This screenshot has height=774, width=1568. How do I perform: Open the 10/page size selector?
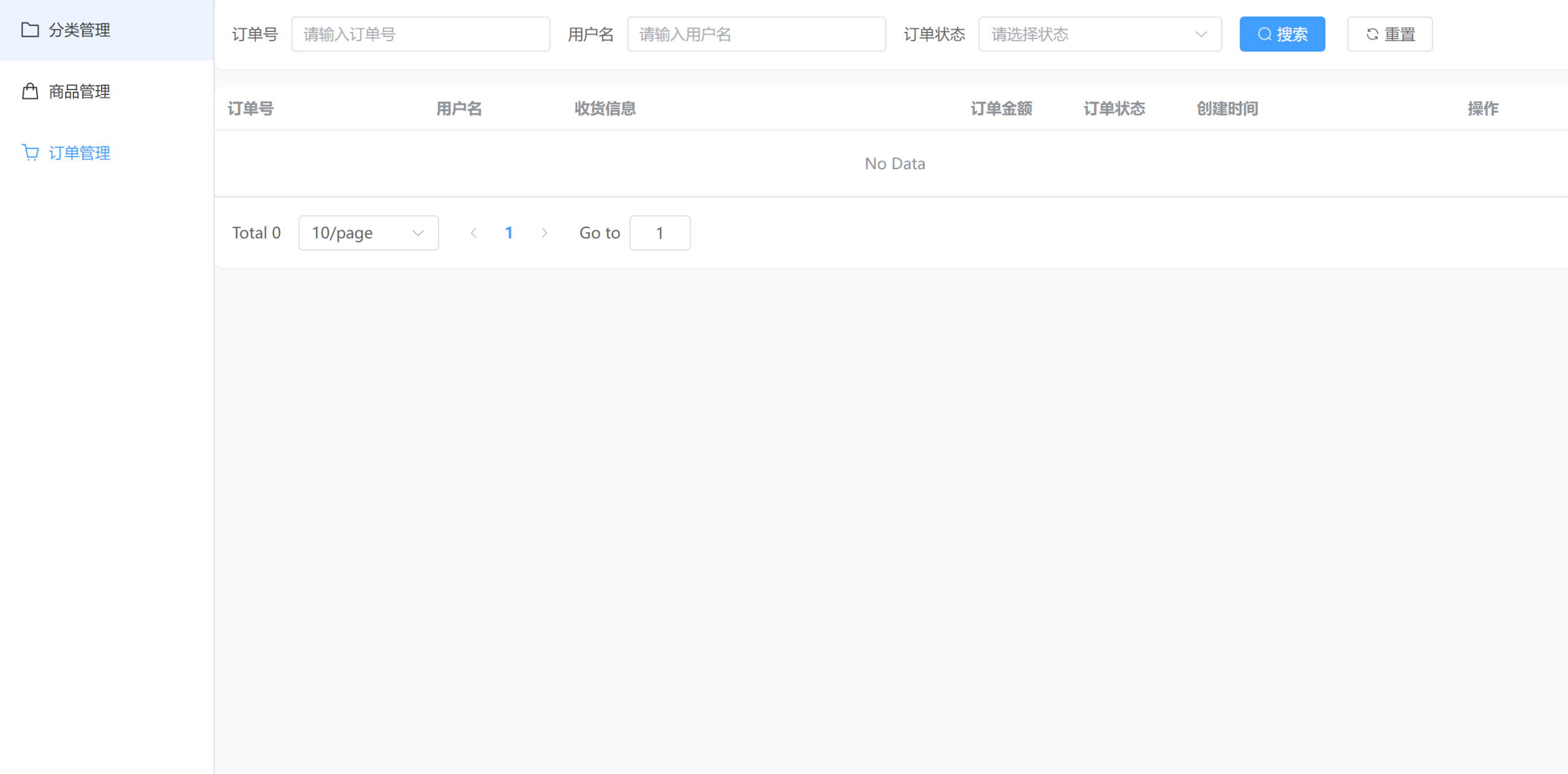point(368,233)
